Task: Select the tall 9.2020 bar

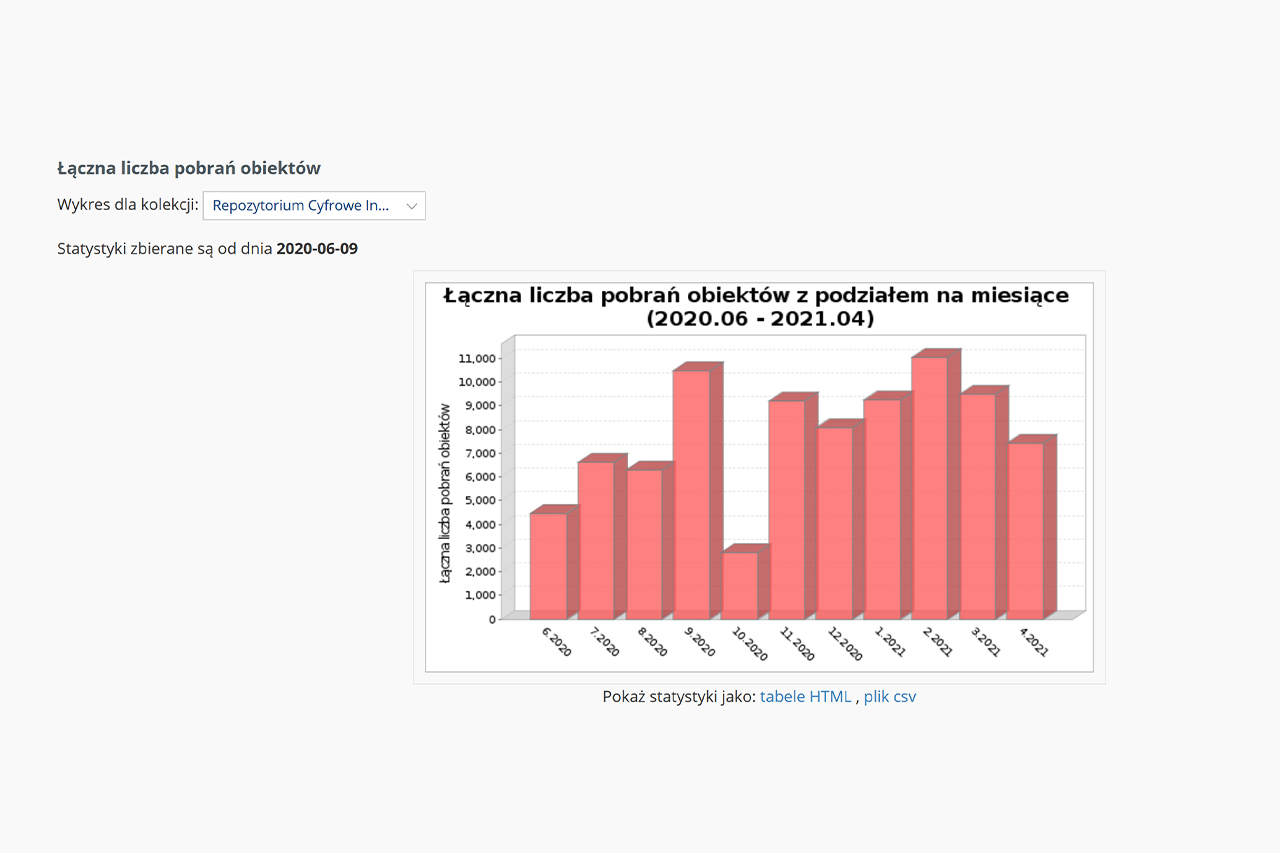Action: coord(692,495)
